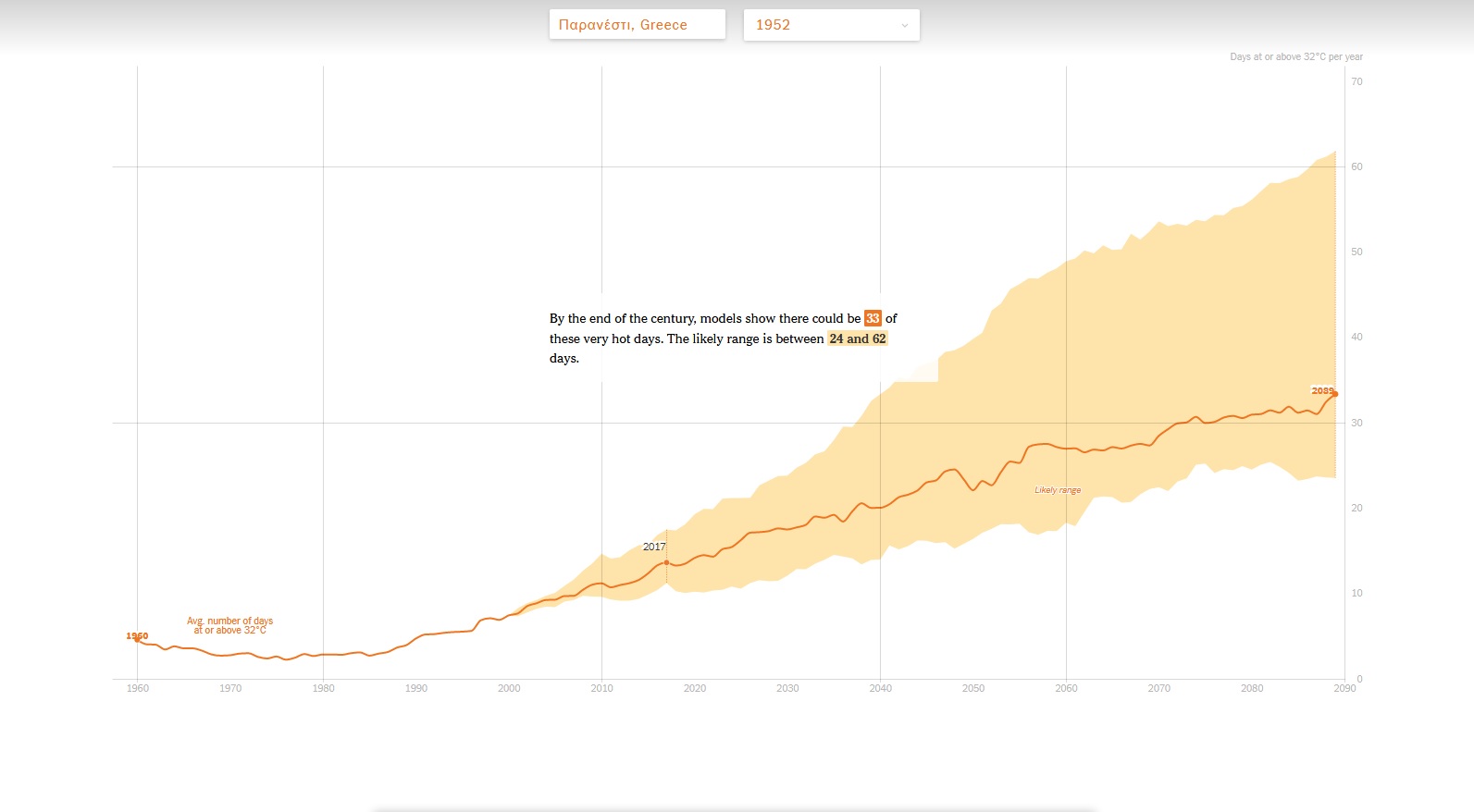The image size is (1474, 812).
Task: Click the highlighted 33 value in the annotation
Action: pyautogui.click(x=873, y=318)
